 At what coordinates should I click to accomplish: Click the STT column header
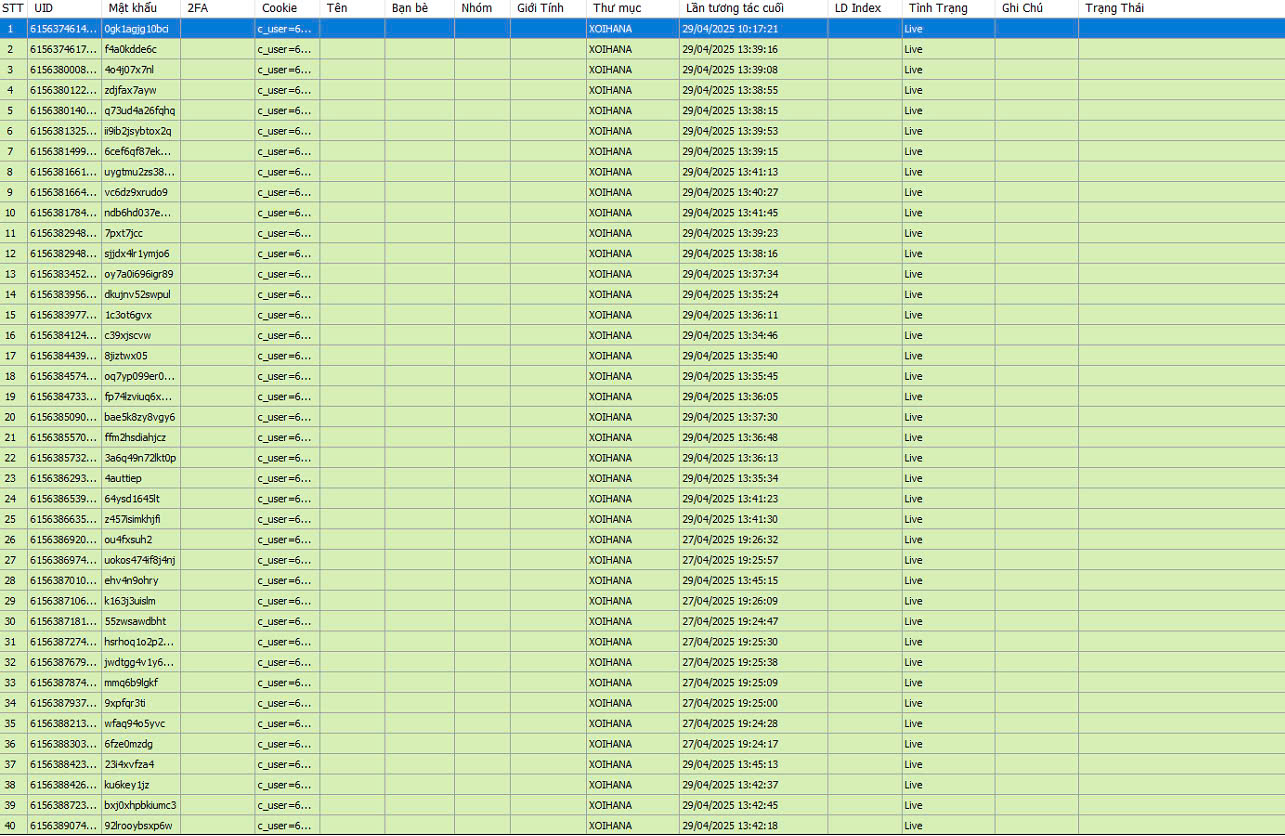point(13,8)
